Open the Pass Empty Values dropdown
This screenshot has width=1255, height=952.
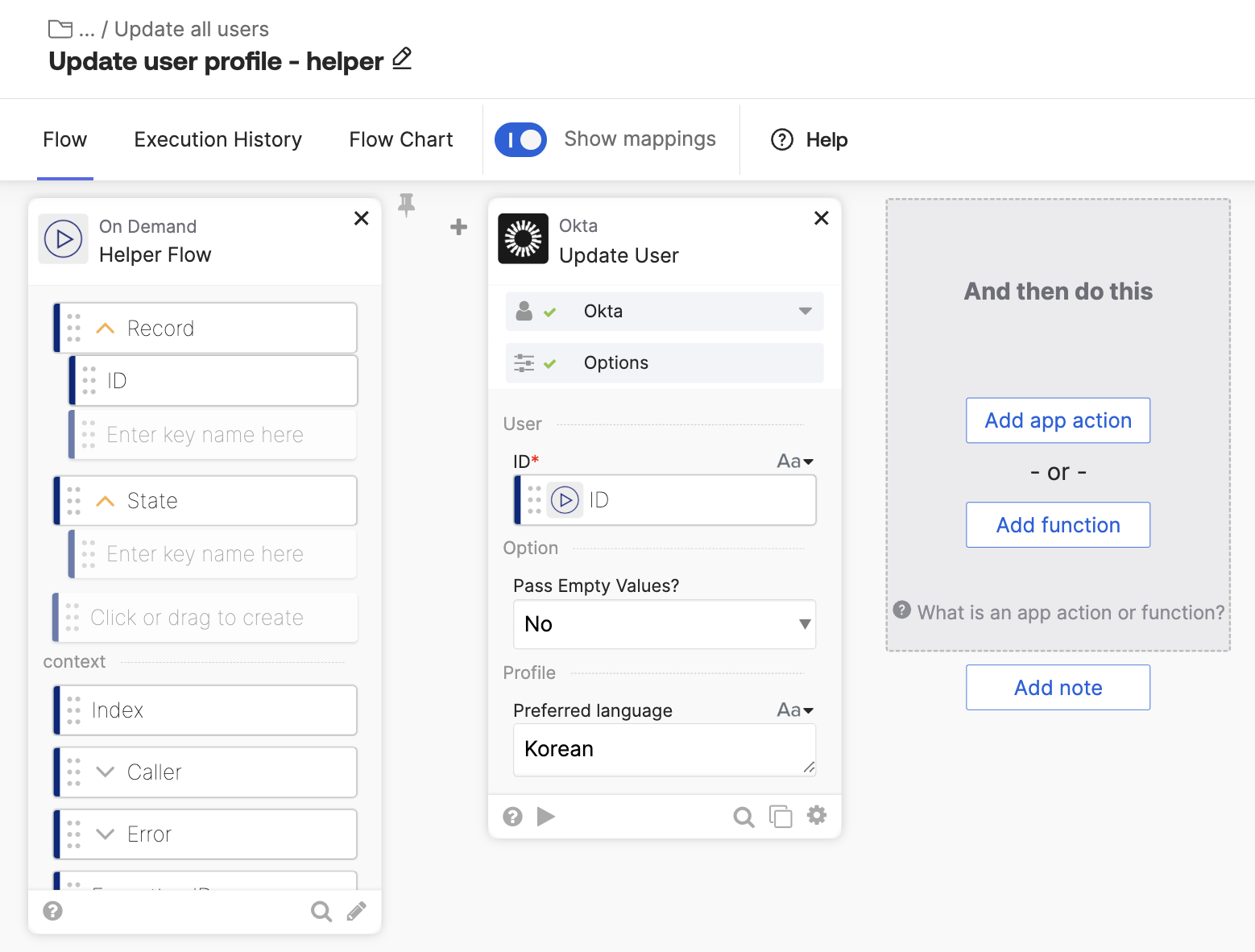(x=664, y=624)
